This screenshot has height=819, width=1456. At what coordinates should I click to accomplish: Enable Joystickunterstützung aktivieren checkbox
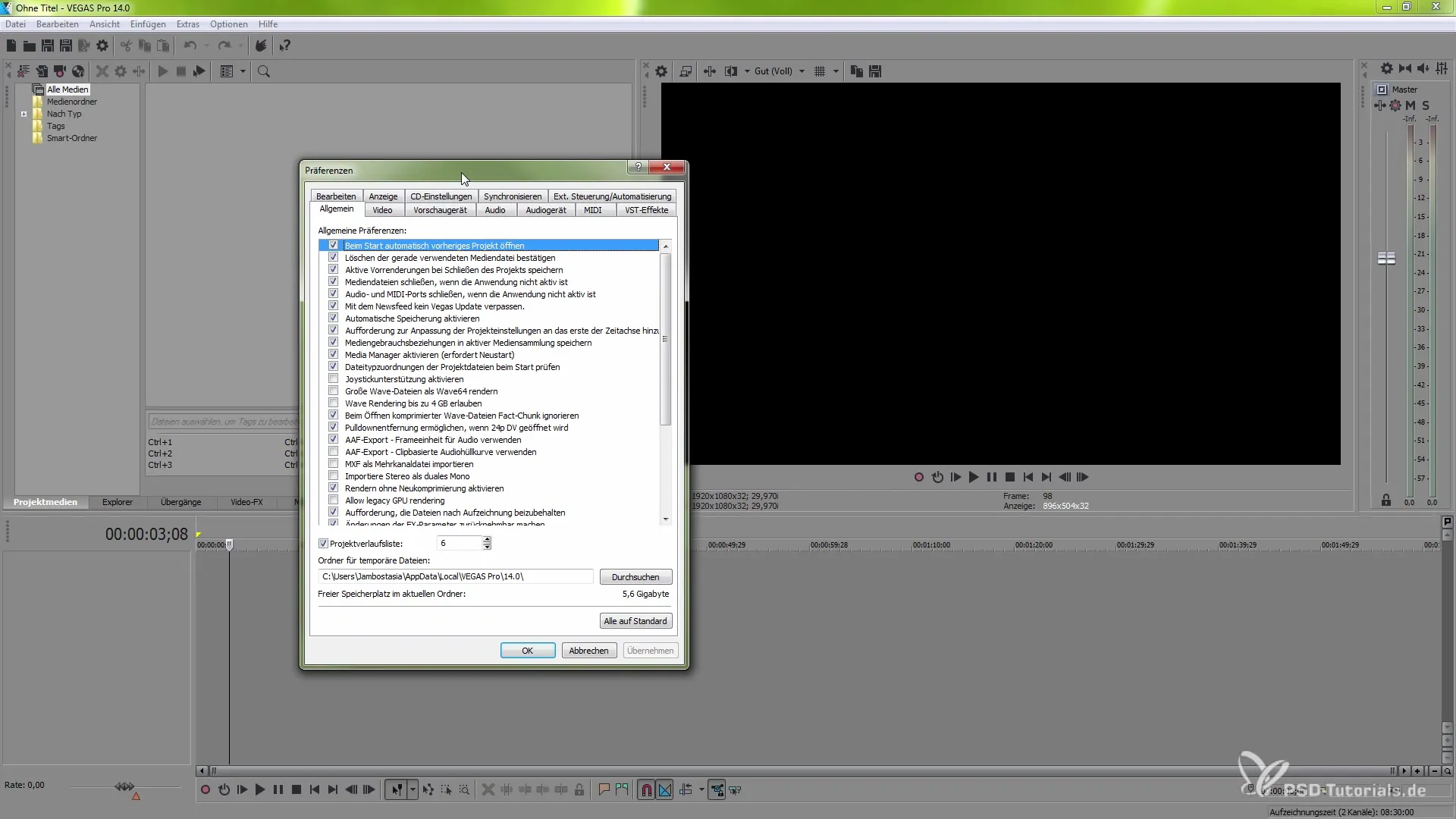[333, 379]
